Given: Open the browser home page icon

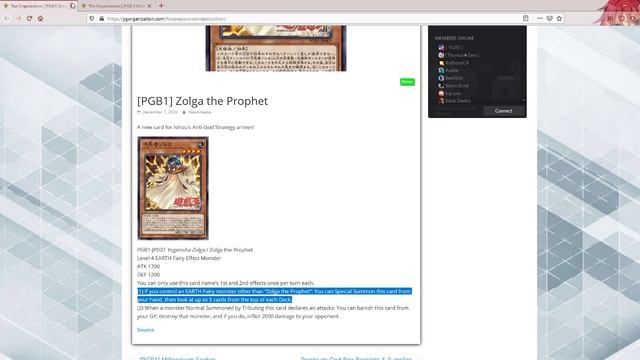Looking at the screenshot, I should pos(40,18).
